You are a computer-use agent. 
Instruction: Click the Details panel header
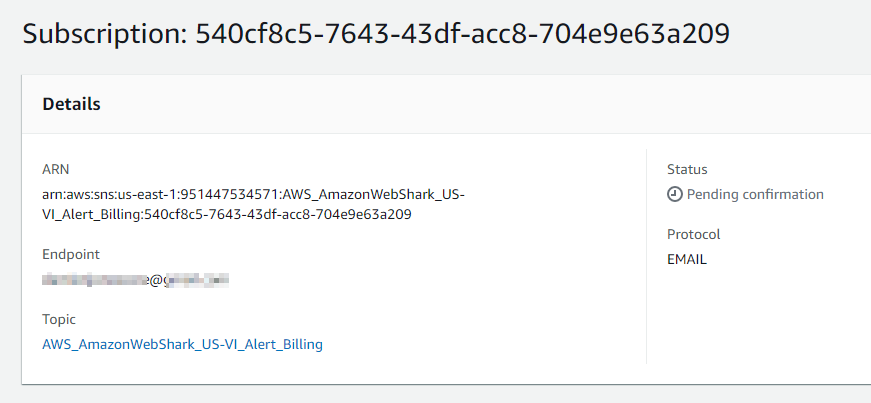pos(446,104)
